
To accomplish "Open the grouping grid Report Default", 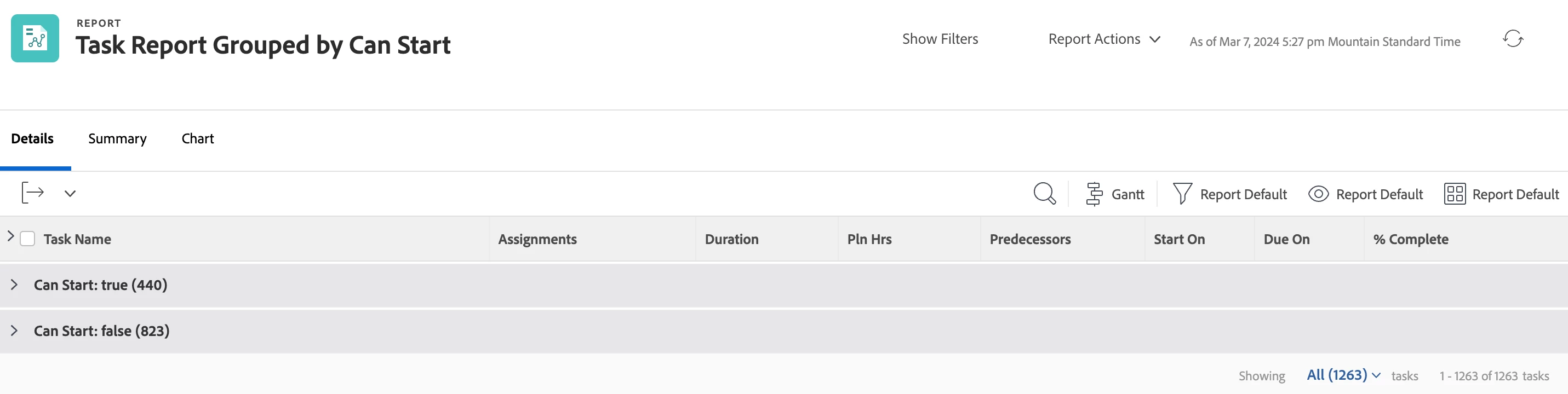I will (1501, 194).
